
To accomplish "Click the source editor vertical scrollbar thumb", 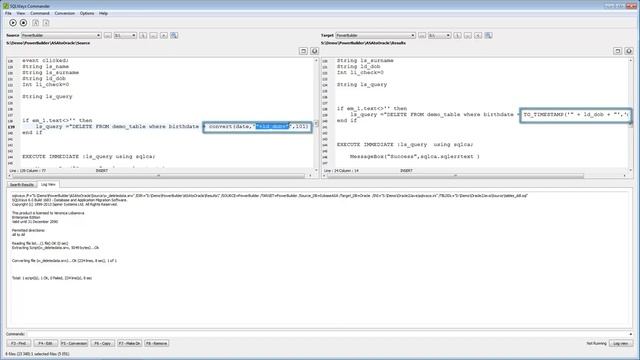I will (x=316, y=123).
